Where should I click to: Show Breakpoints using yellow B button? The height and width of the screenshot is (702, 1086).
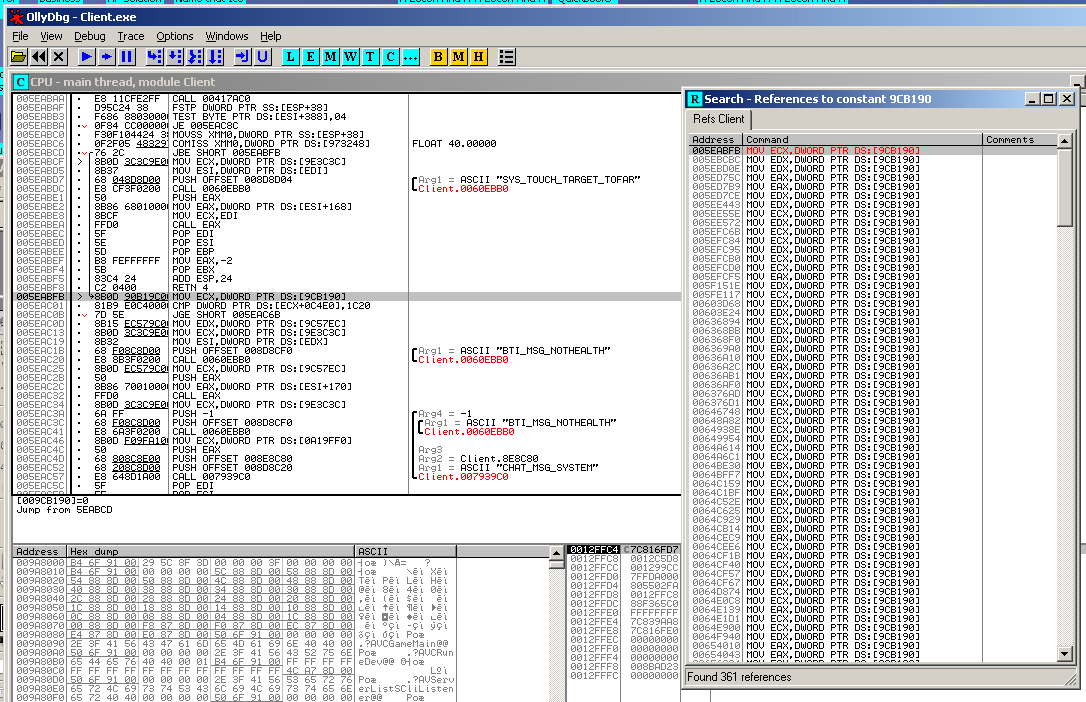(x=438, y=57)
